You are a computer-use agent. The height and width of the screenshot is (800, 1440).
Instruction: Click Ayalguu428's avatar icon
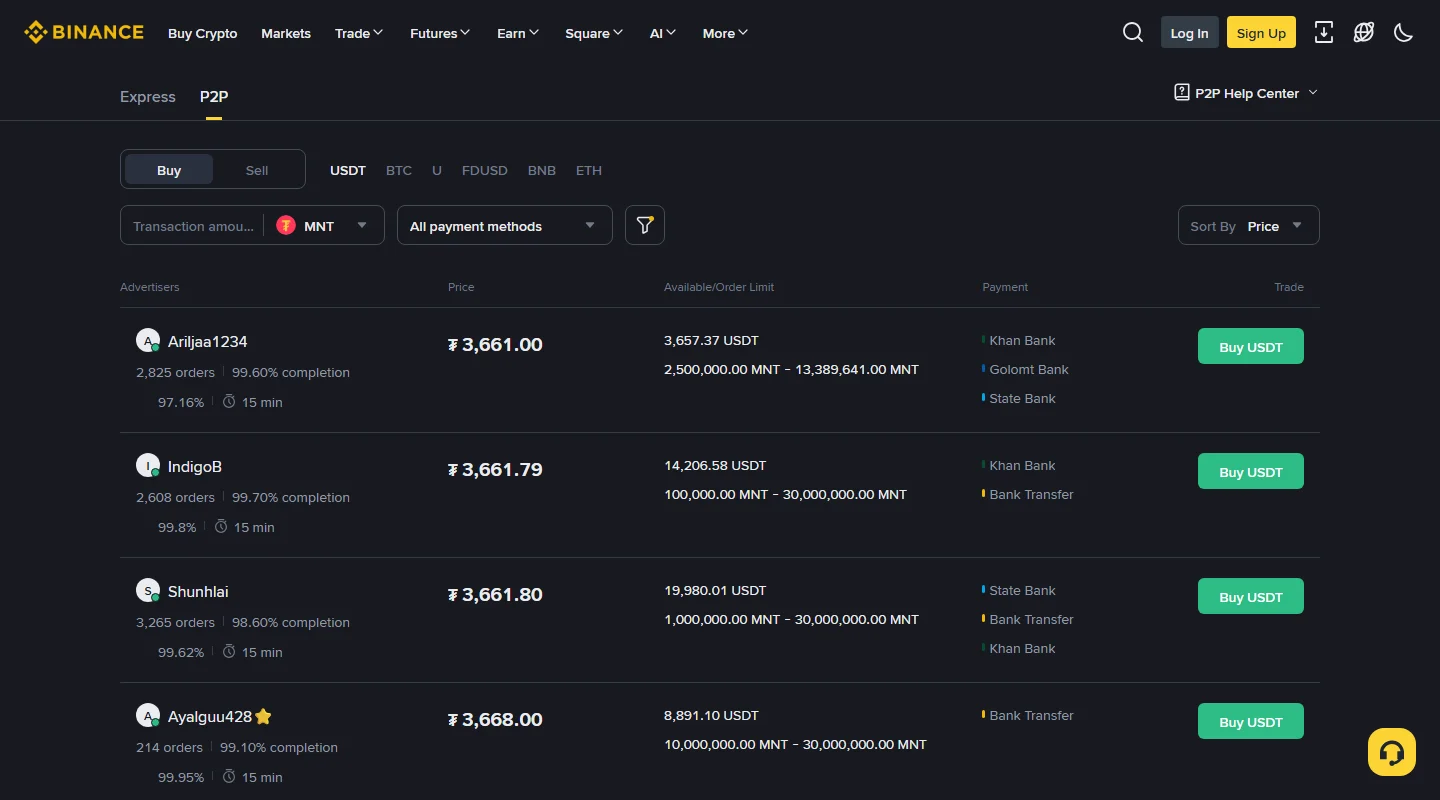(x=148, y=716)
